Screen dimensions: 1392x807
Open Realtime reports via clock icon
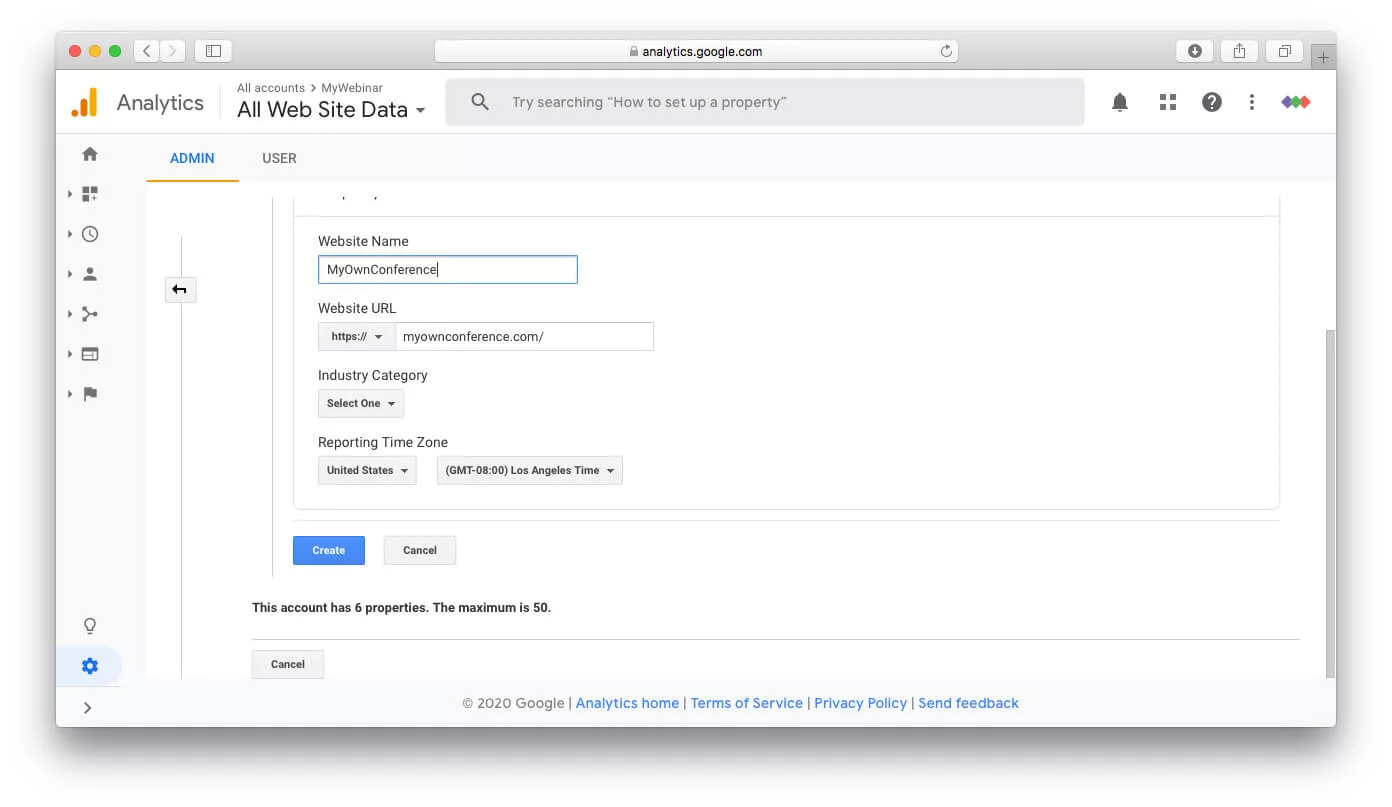[89, 233]
